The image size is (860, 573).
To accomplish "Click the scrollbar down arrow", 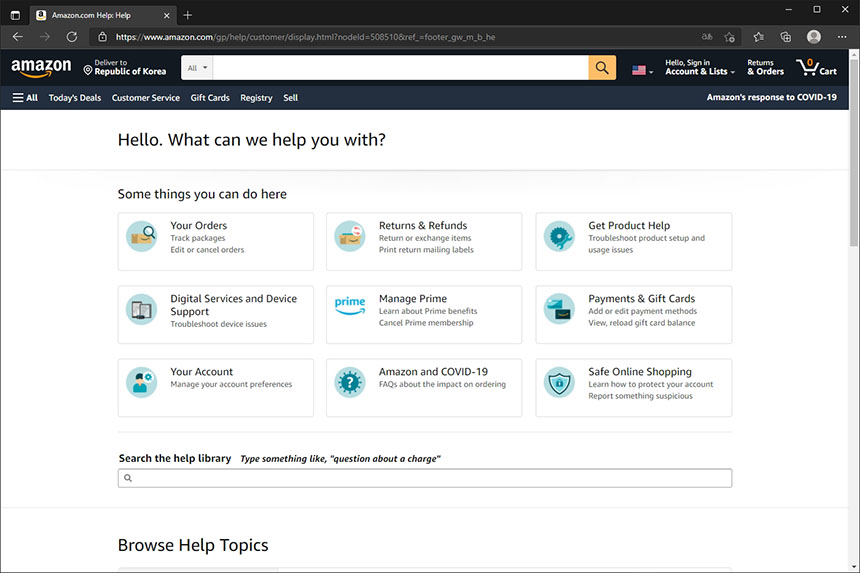I will click(x=854, y=566).
